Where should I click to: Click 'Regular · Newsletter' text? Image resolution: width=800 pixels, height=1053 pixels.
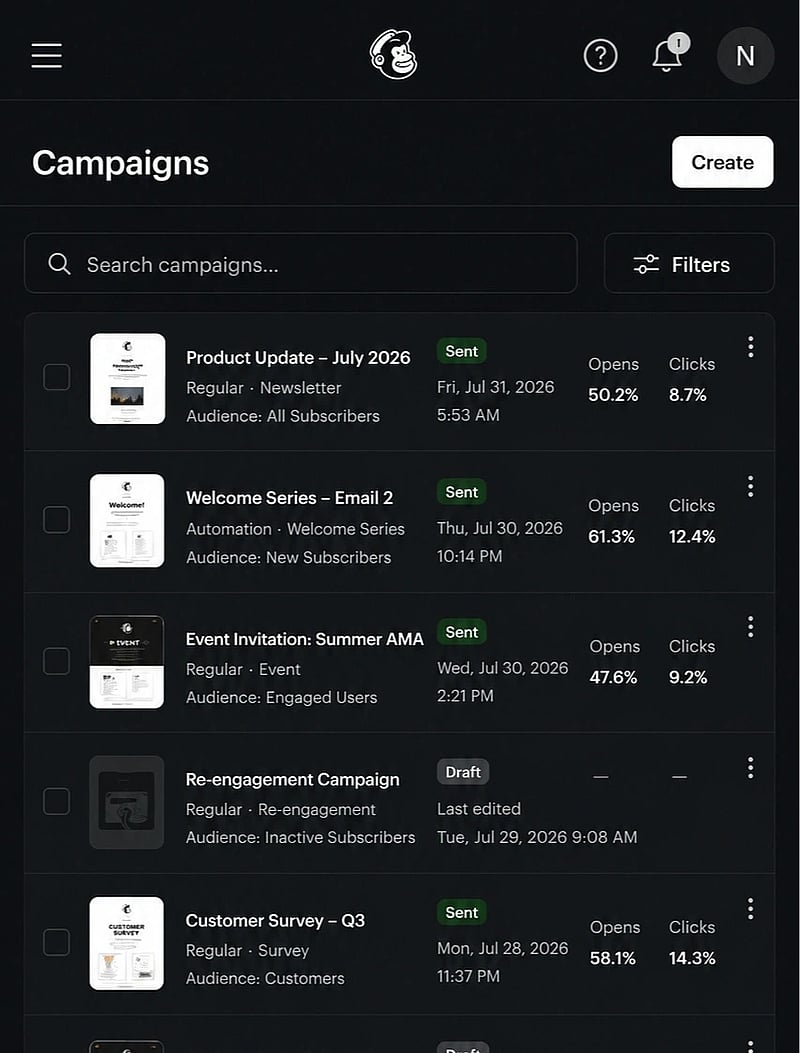(263, 388)
